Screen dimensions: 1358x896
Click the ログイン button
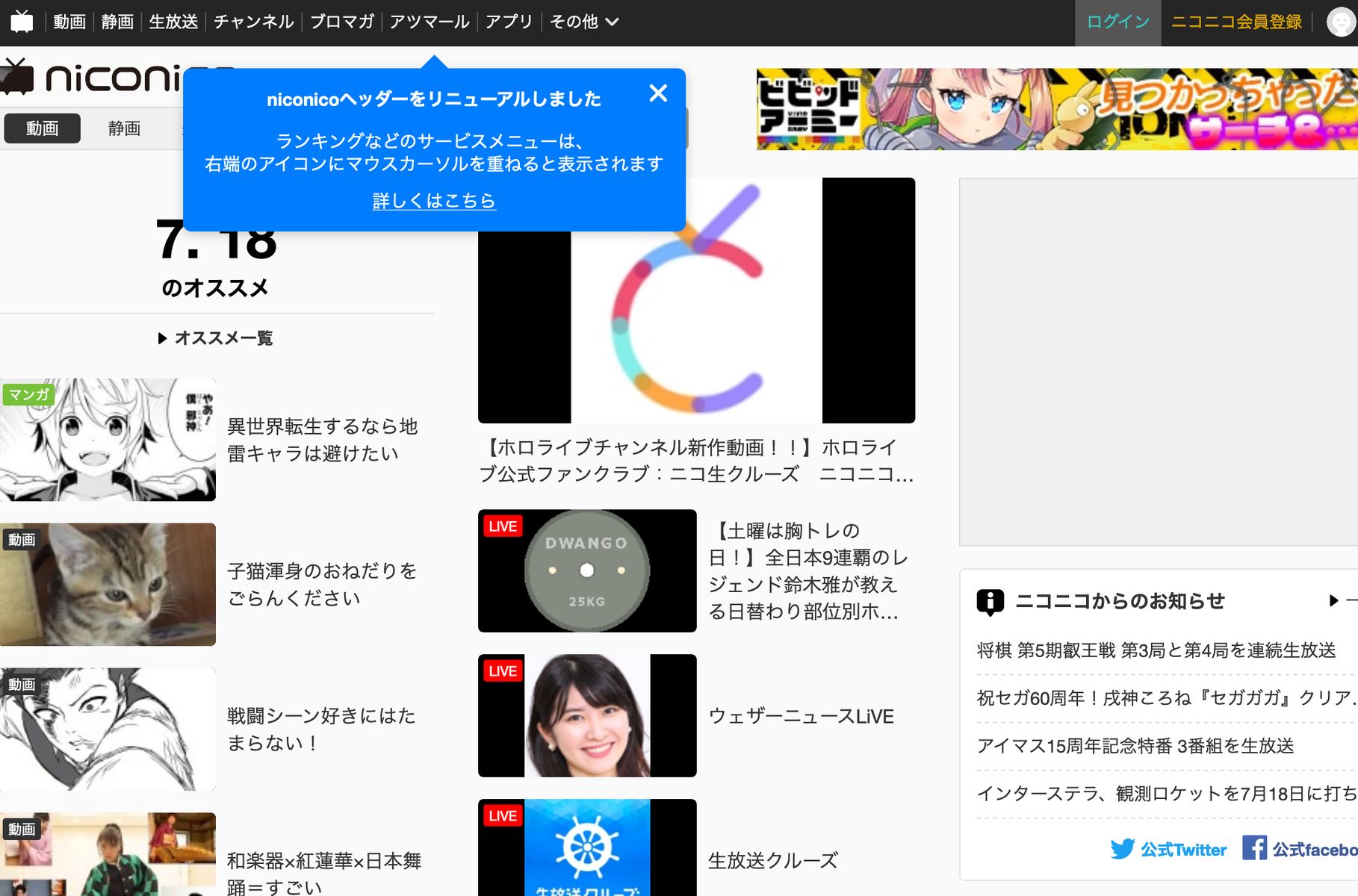click(x=1118, y=22)
